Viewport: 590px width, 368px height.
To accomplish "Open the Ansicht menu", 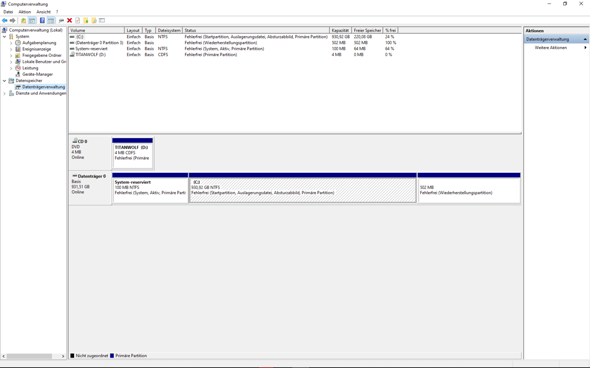I will click(43, 12).
